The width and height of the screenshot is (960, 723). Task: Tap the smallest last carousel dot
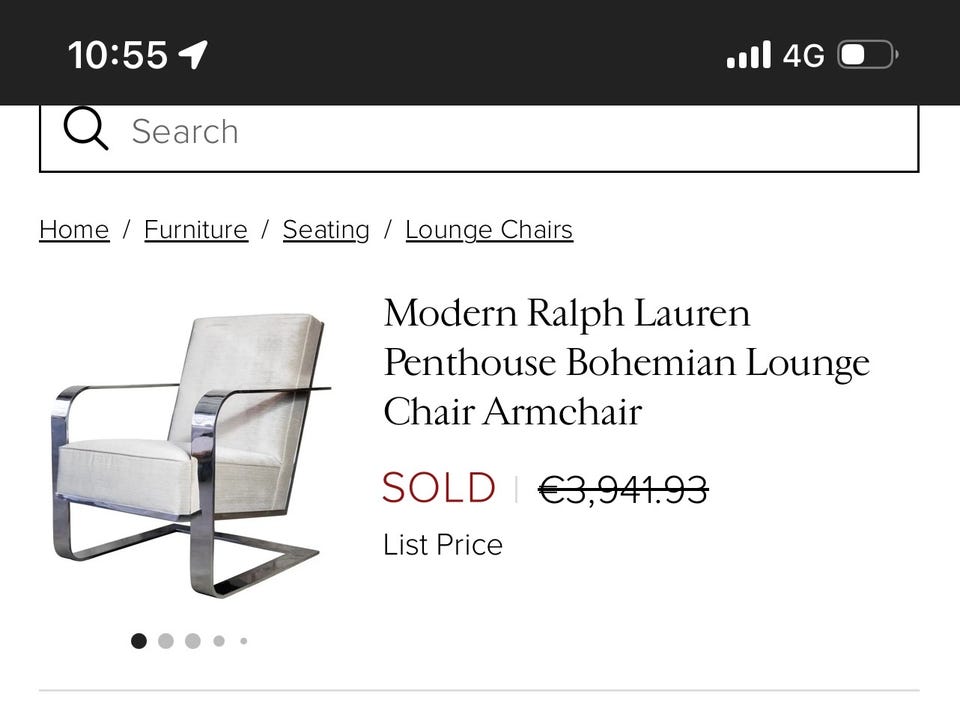pos(243,641)
